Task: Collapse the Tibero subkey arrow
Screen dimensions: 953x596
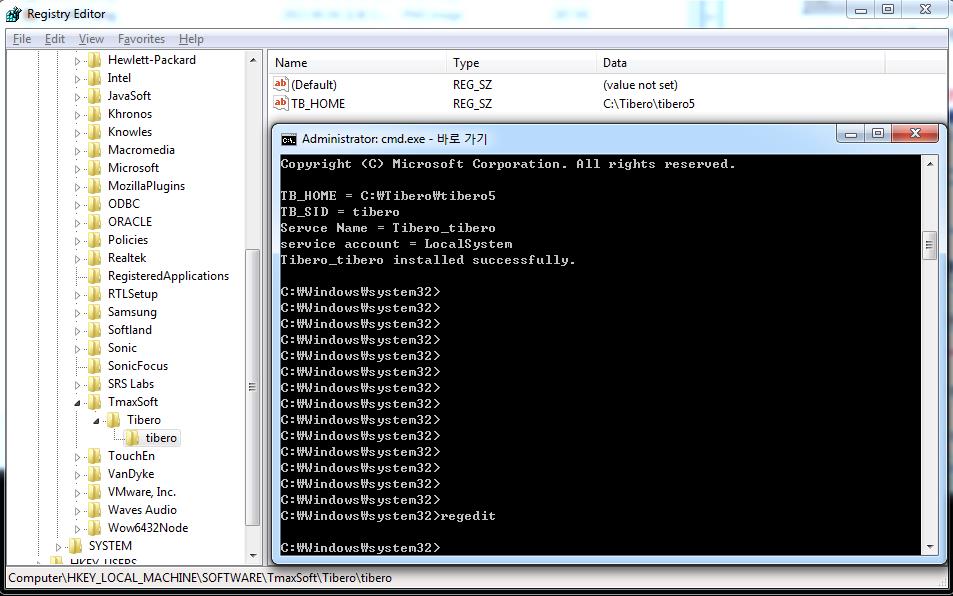Action: (x=97, y=420)
